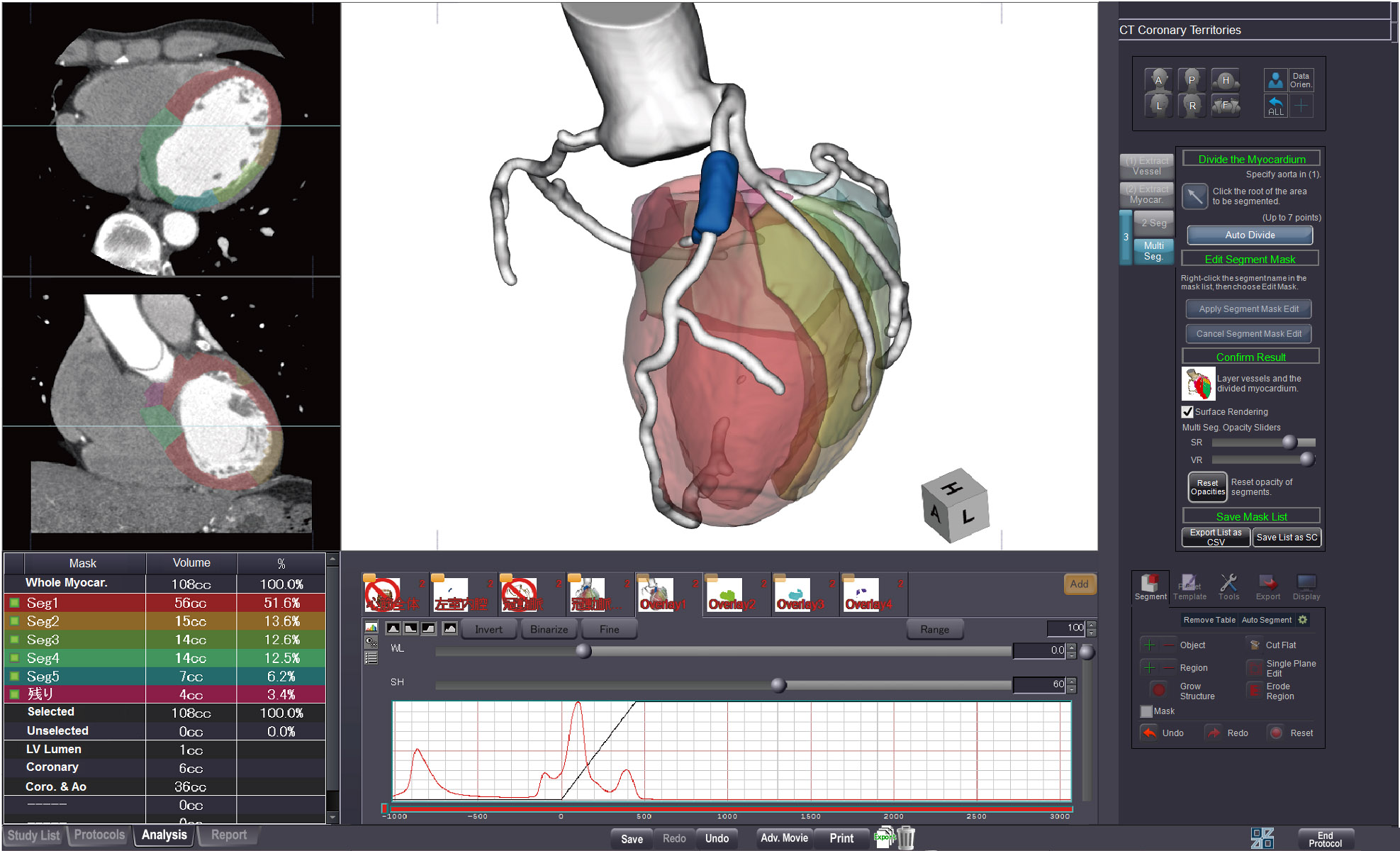Select the Erode Region tool

[1255, 690]
